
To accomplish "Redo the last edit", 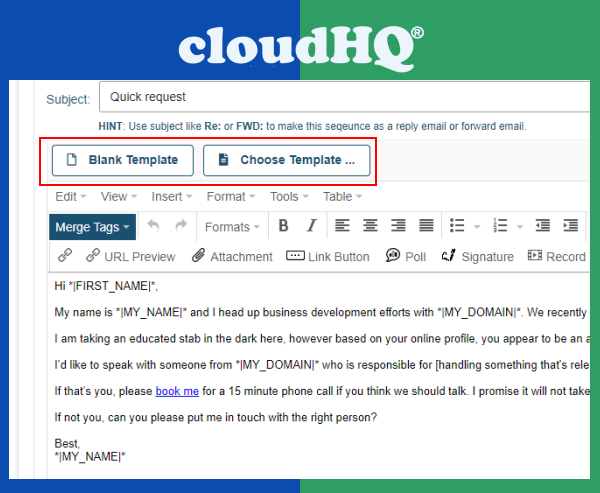I will click(x=181, y=225).
